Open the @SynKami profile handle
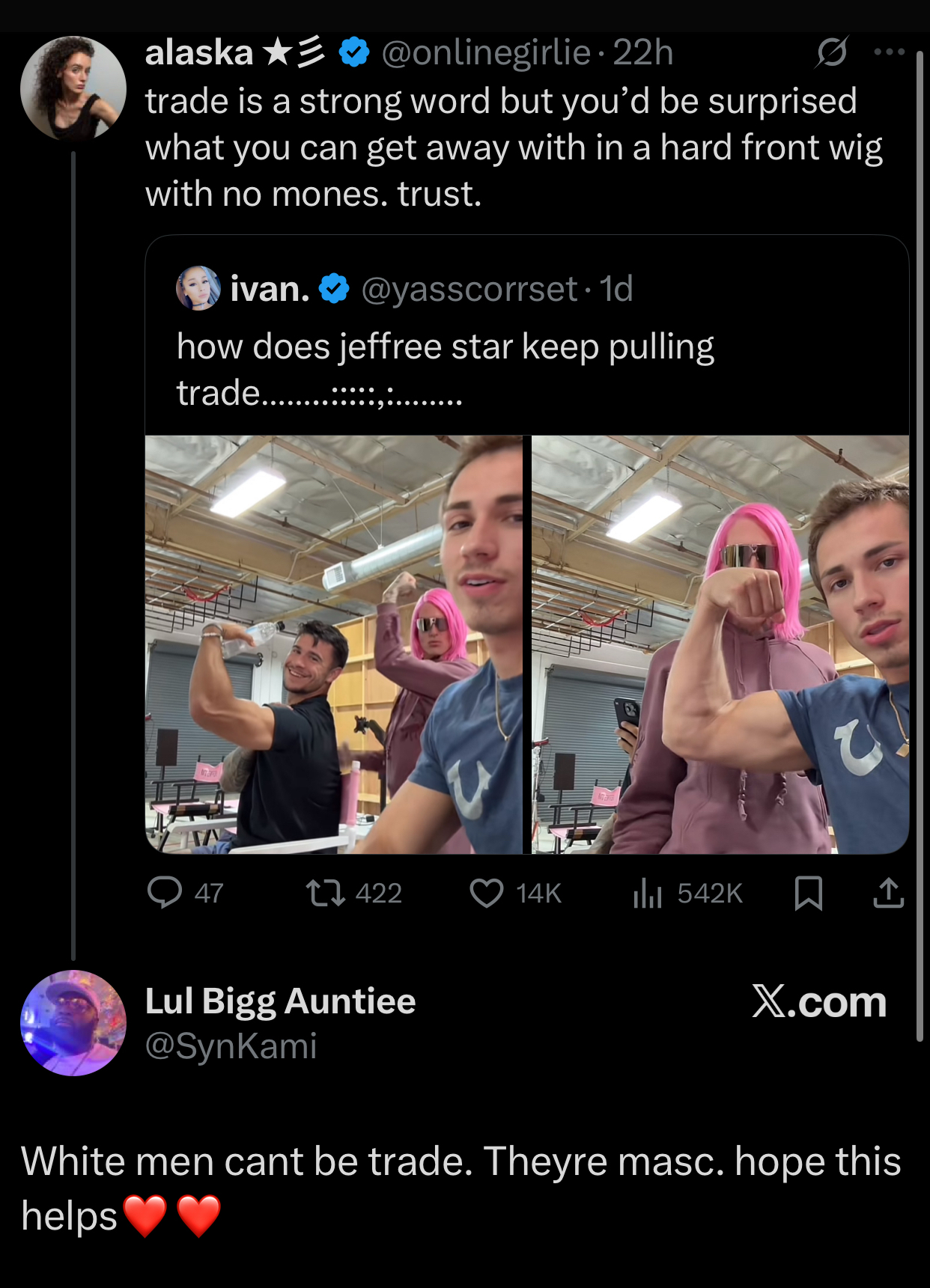Image resolution: width=930 pixels, height=1288 pixels. tap(231, 1046)
